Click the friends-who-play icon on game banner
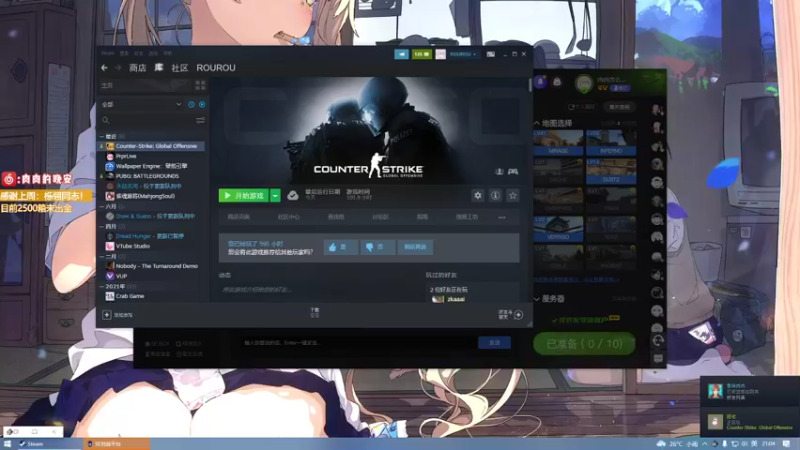Image resolution: width=800 pixels, height=450 pixels. click(x=499, y=171)
